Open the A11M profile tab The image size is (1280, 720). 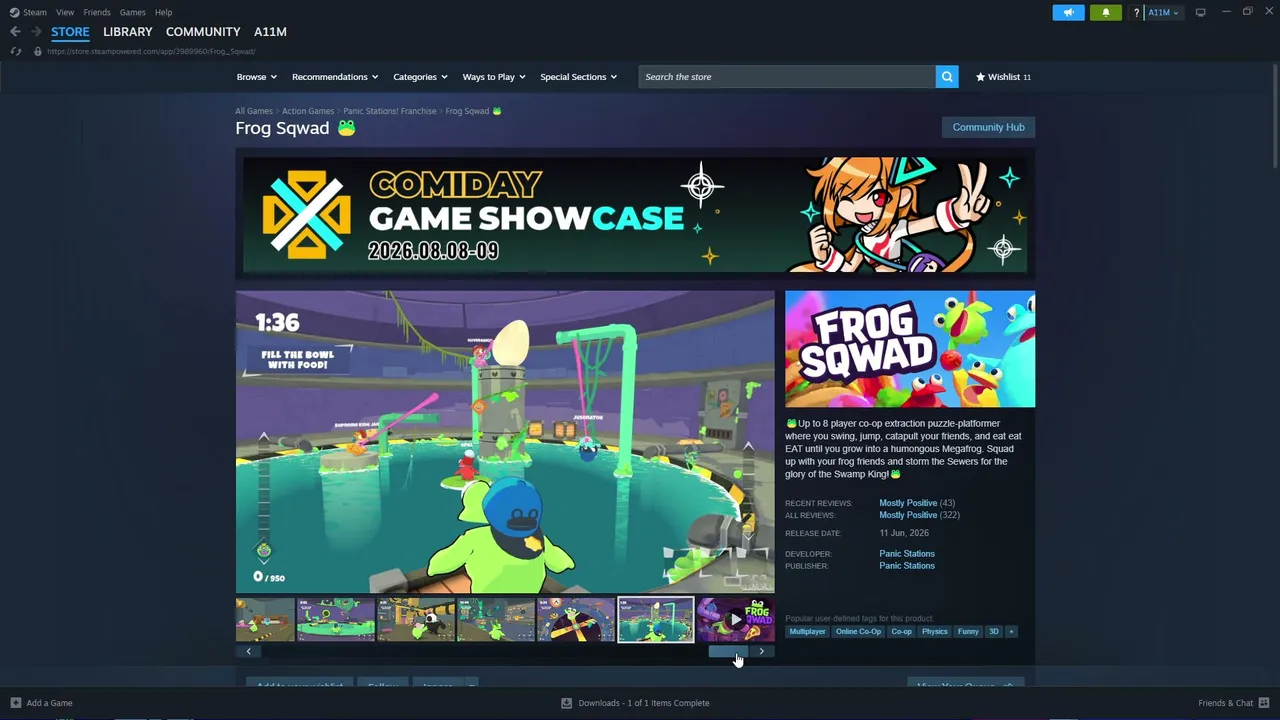click(x=270, y=32)
